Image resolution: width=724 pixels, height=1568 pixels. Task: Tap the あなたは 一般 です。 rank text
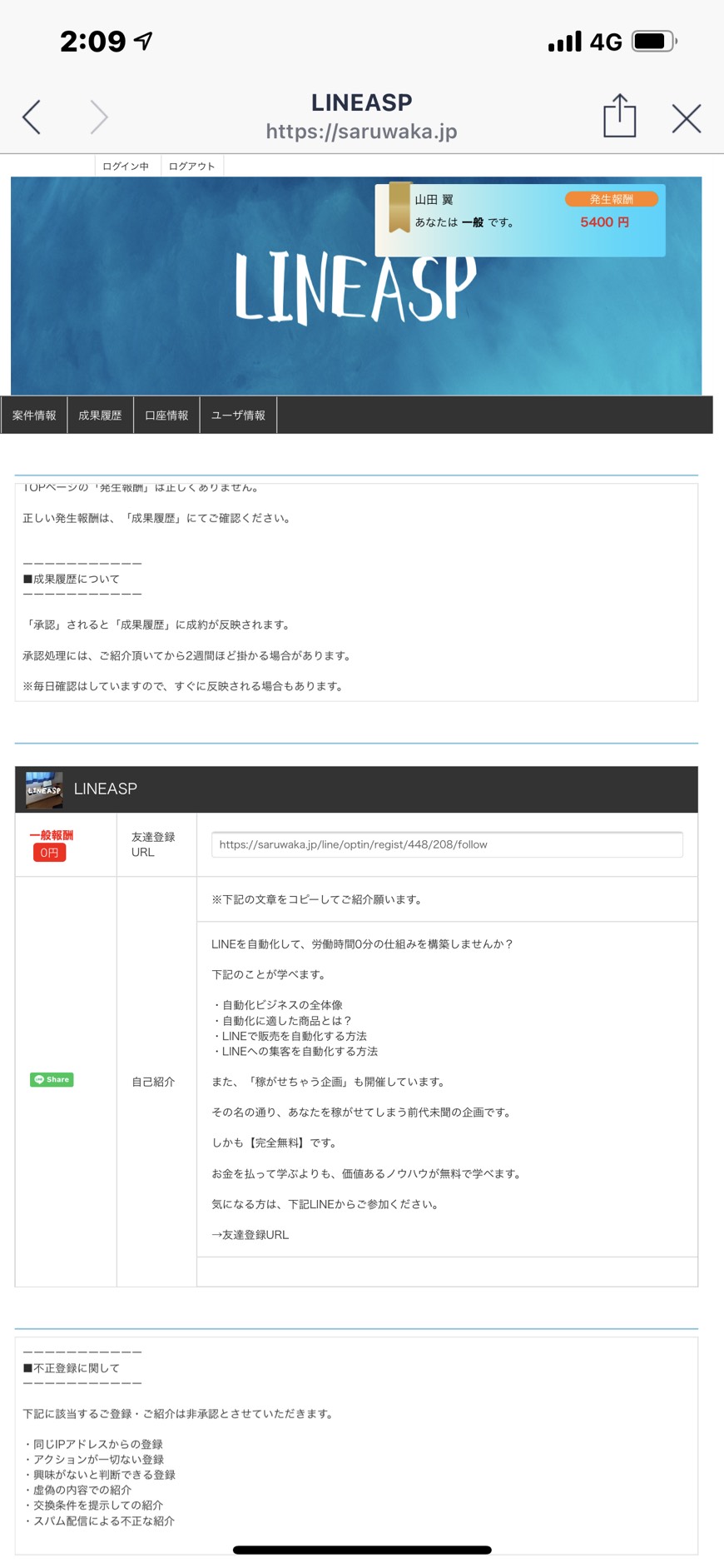pyautogui.click(x=464, y=222)
